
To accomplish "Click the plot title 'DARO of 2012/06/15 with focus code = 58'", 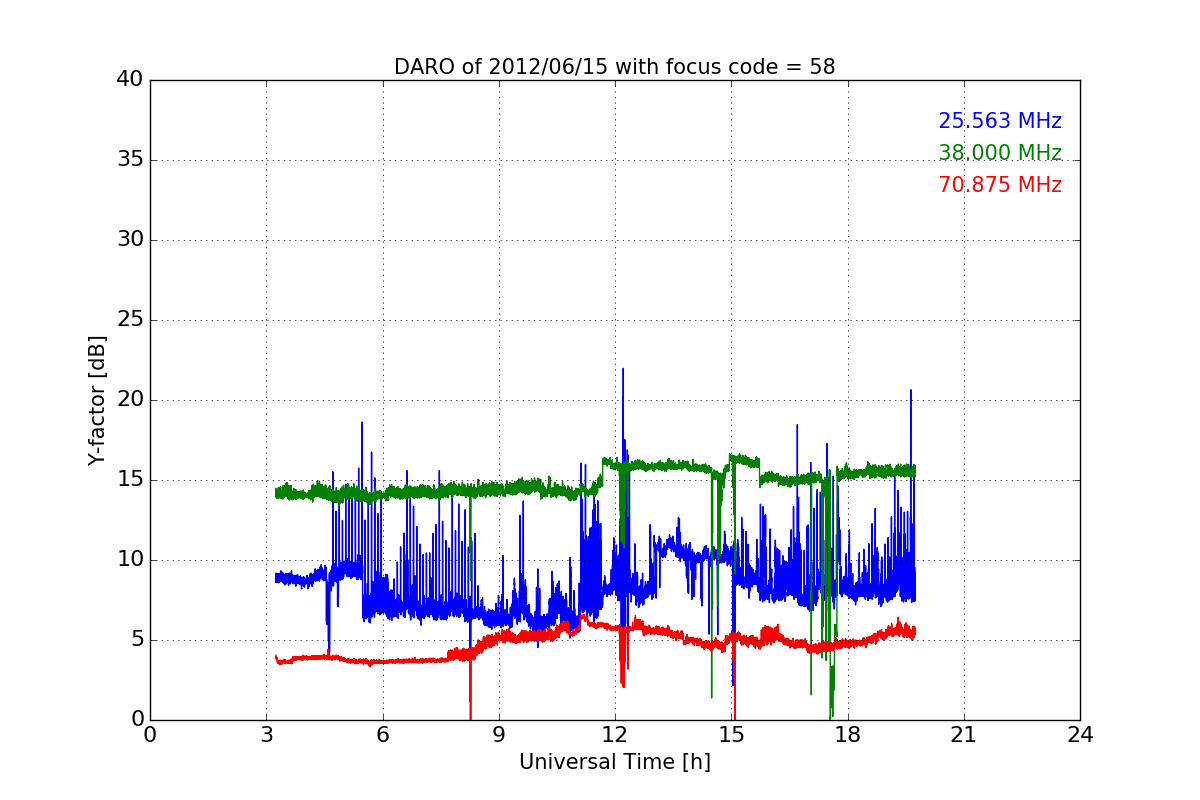I will tap(614, 67).
